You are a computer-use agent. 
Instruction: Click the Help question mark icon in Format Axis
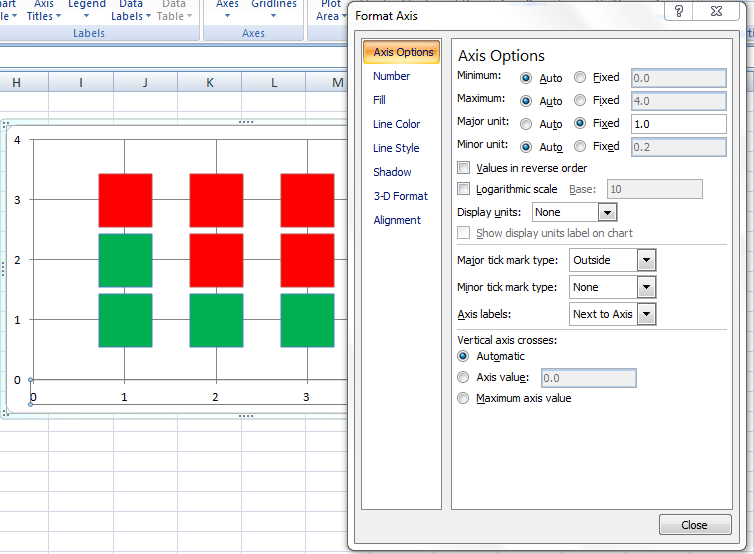[679, 11]
